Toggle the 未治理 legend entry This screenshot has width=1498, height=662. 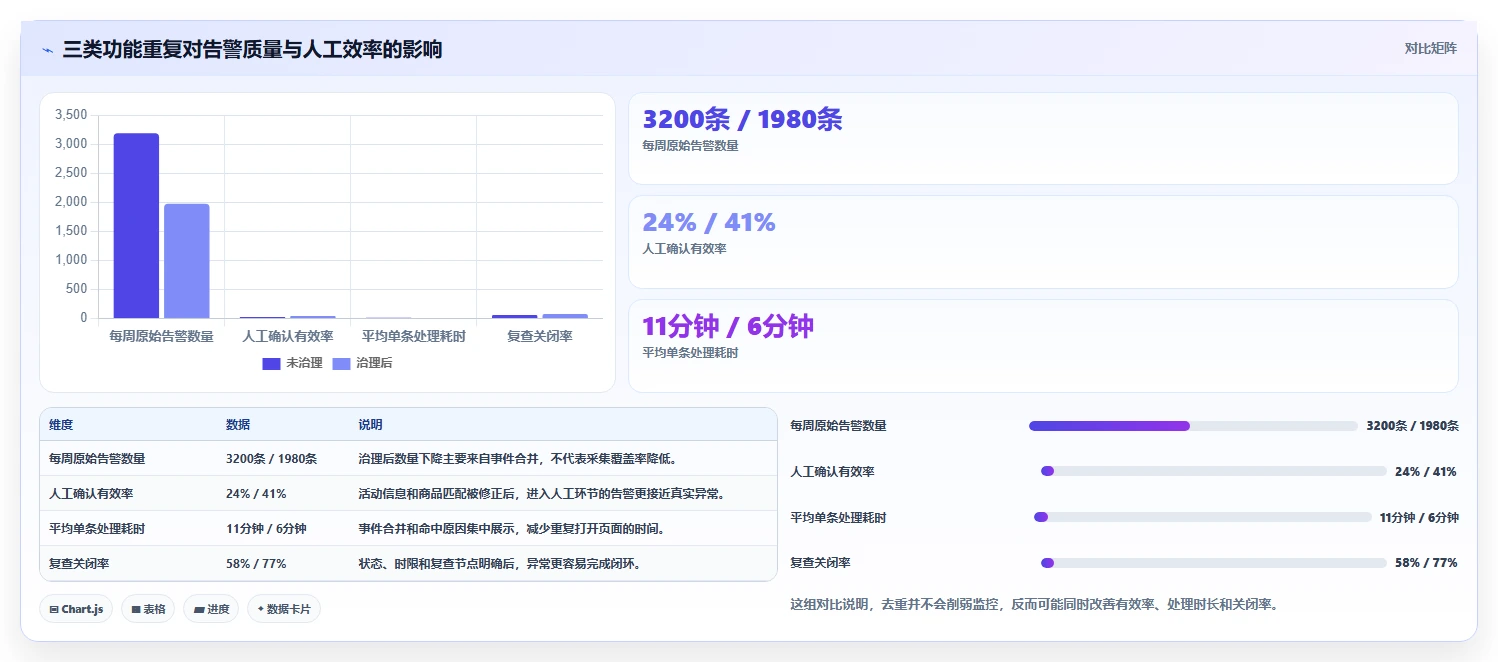(292, 363)
